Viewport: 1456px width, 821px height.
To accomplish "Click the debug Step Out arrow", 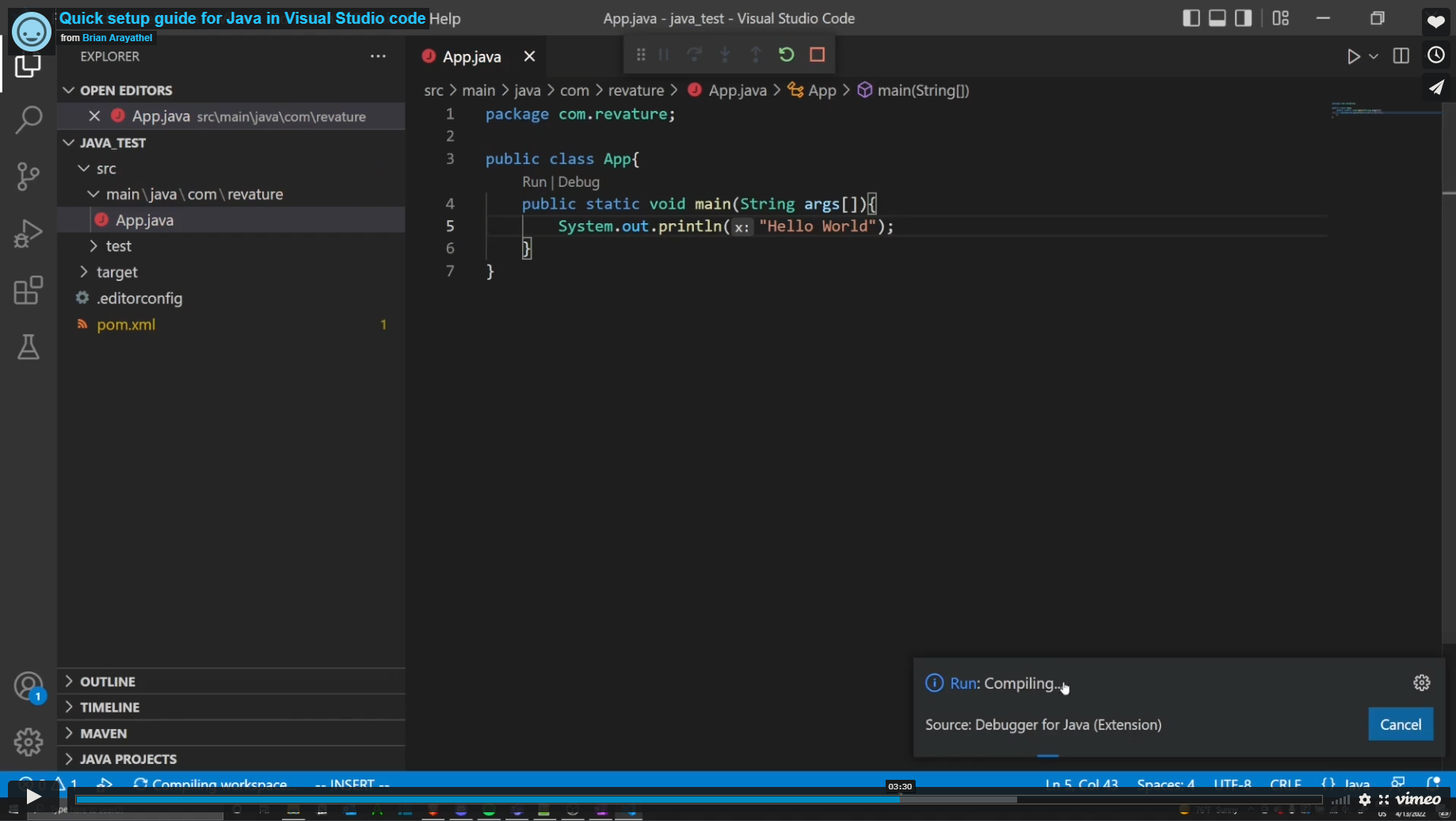I will point(756,55).
